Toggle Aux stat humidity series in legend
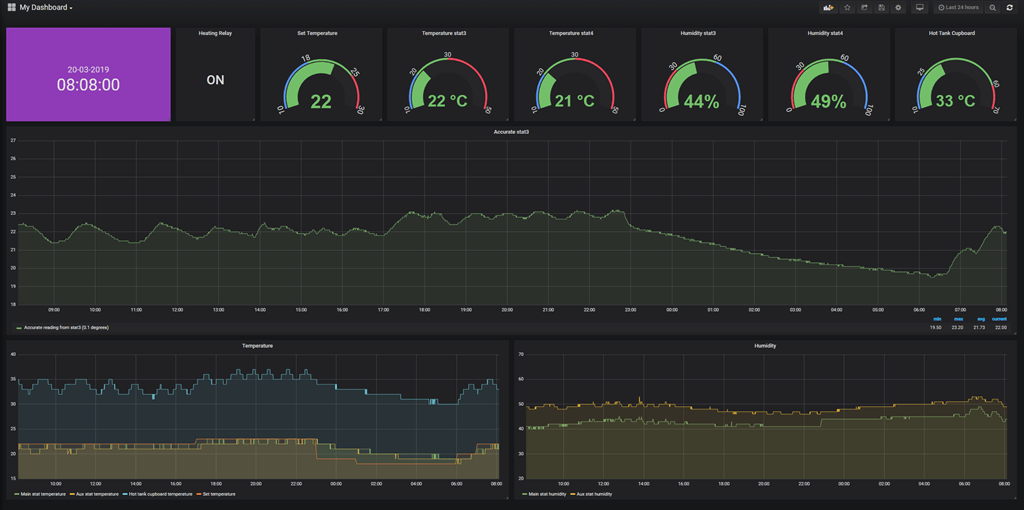This screenshot has width=1024, height=510. pyautogui.click(x=594, y=494)
